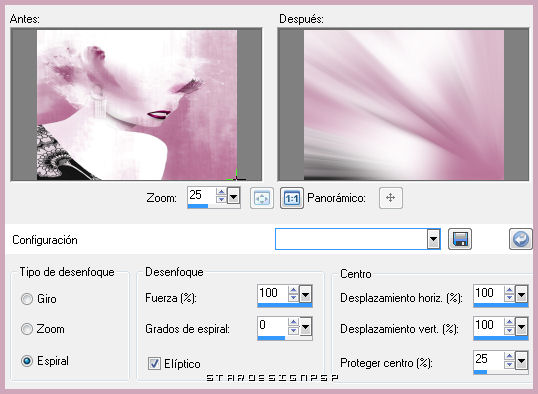Decrease Fuerza value with down arrow
Image resolution: width=538 pixels, height=394 pixels.
click(x=293, y=298)
